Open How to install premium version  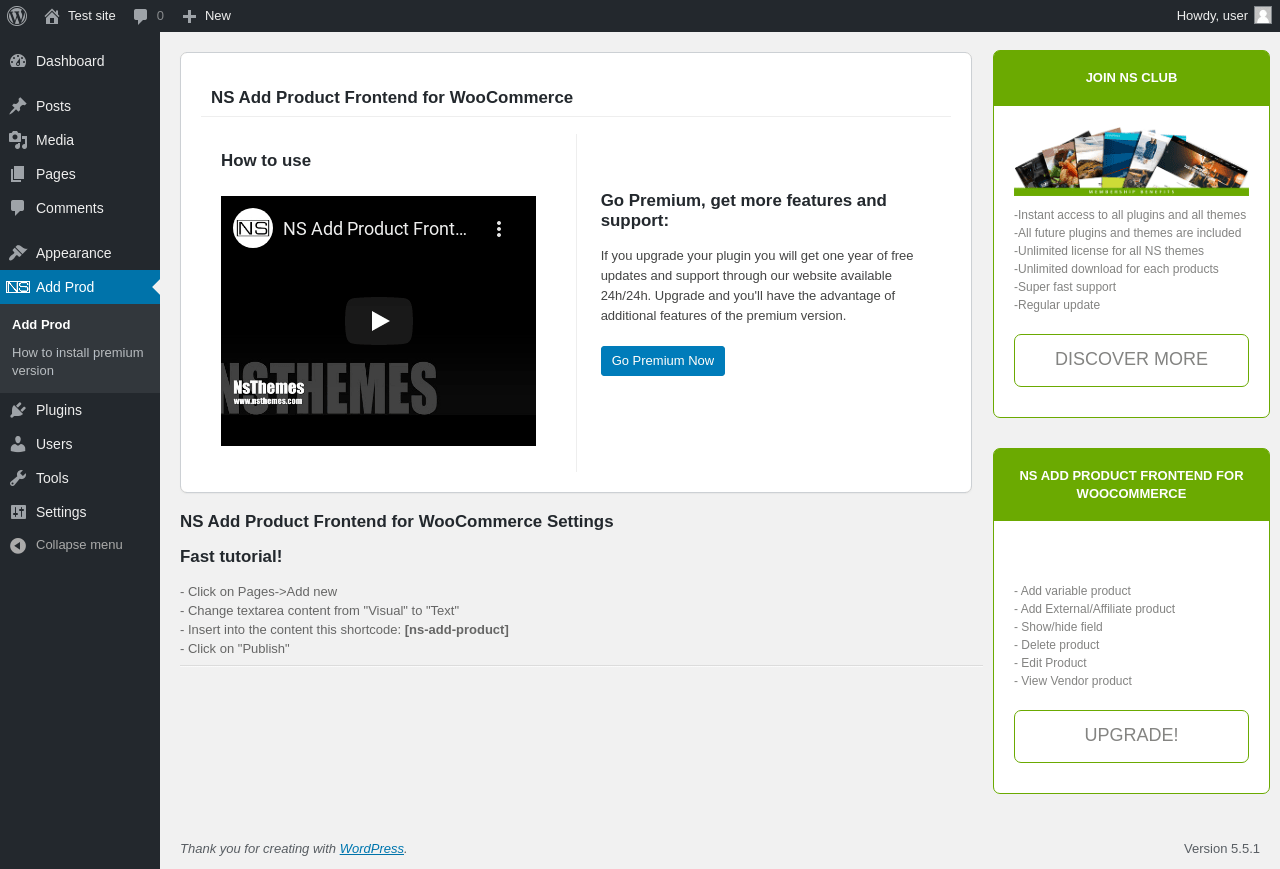(x=78, y=361)
